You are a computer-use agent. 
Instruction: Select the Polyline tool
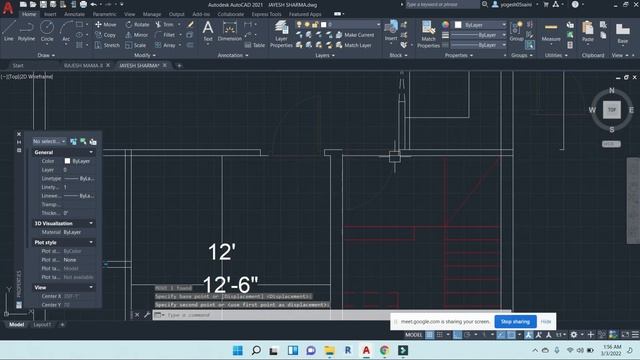tap(26, 31)
